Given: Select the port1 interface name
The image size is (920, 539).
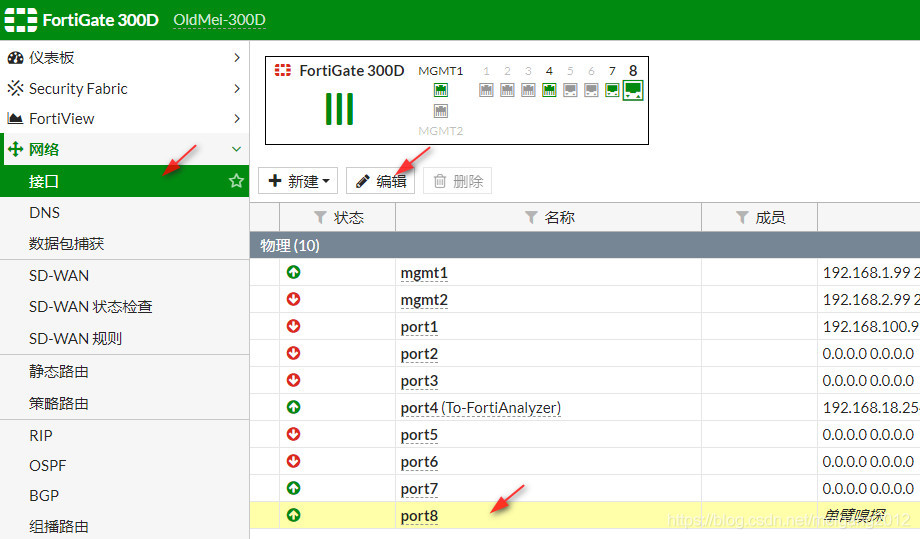Looking at the screenshot, I should point(419,327).
